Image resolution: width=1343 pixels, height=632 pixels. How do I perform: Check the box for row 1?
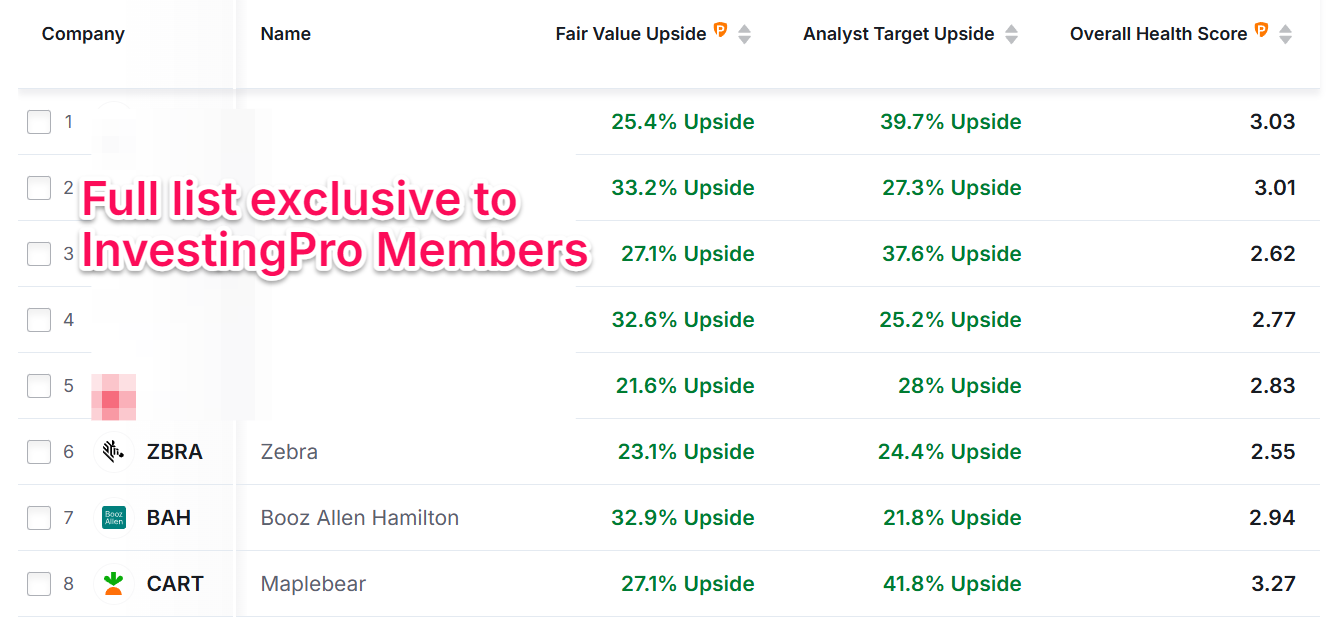pyautogui.click(x=39, y=122)
